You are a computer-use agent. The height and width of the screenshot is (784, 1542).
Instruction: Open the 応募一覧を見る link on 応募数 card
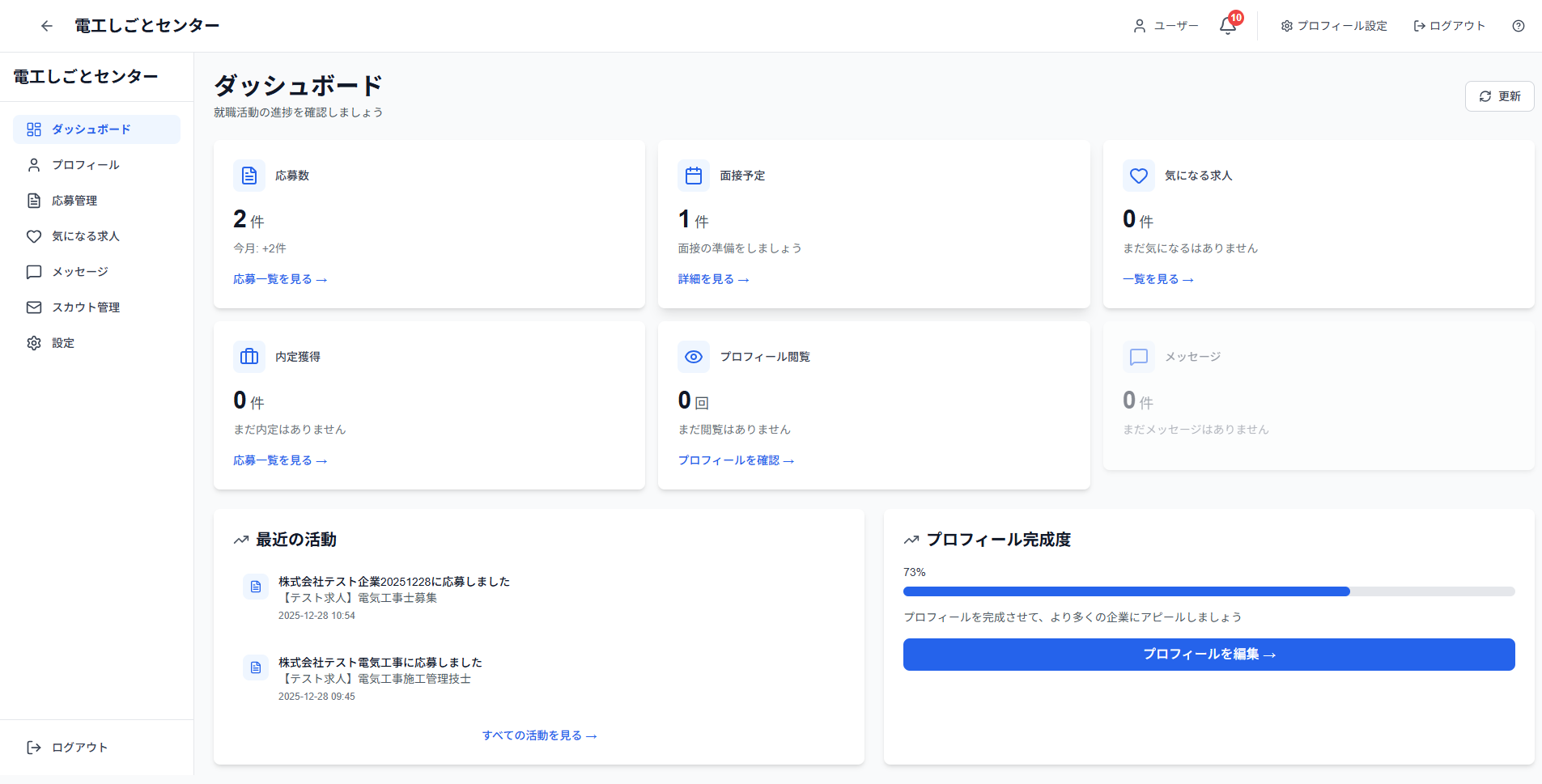click(279, 278)
